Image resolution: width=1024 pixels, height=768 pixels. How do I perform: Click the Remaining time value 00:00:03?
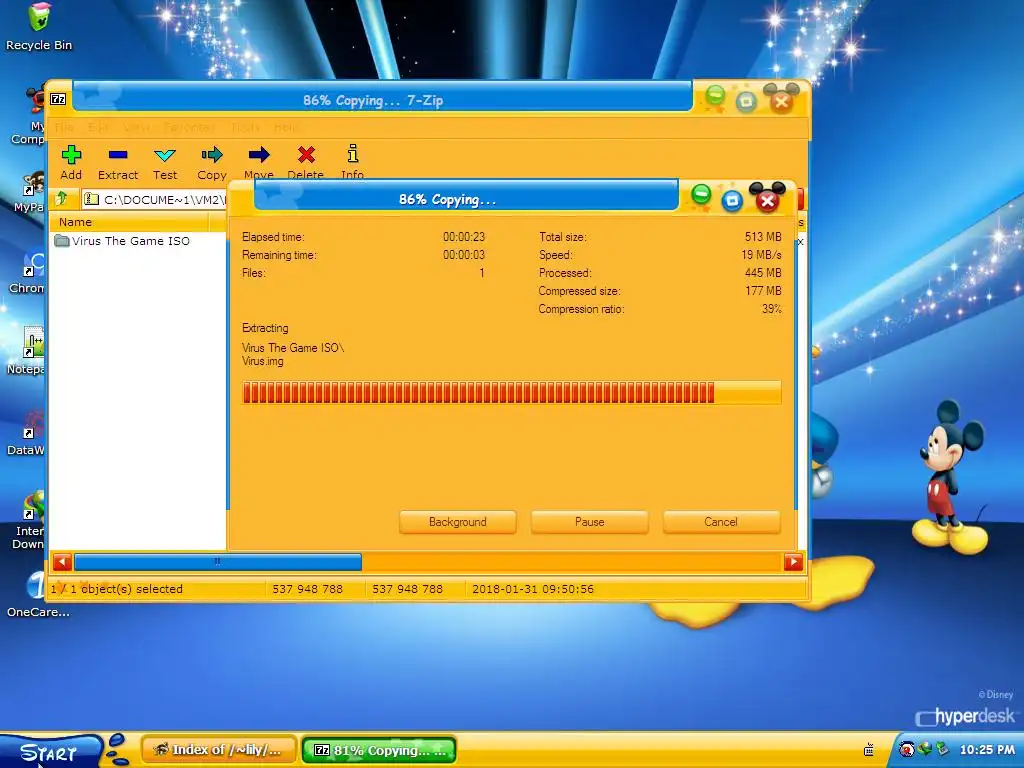click(x=464, y=255)
